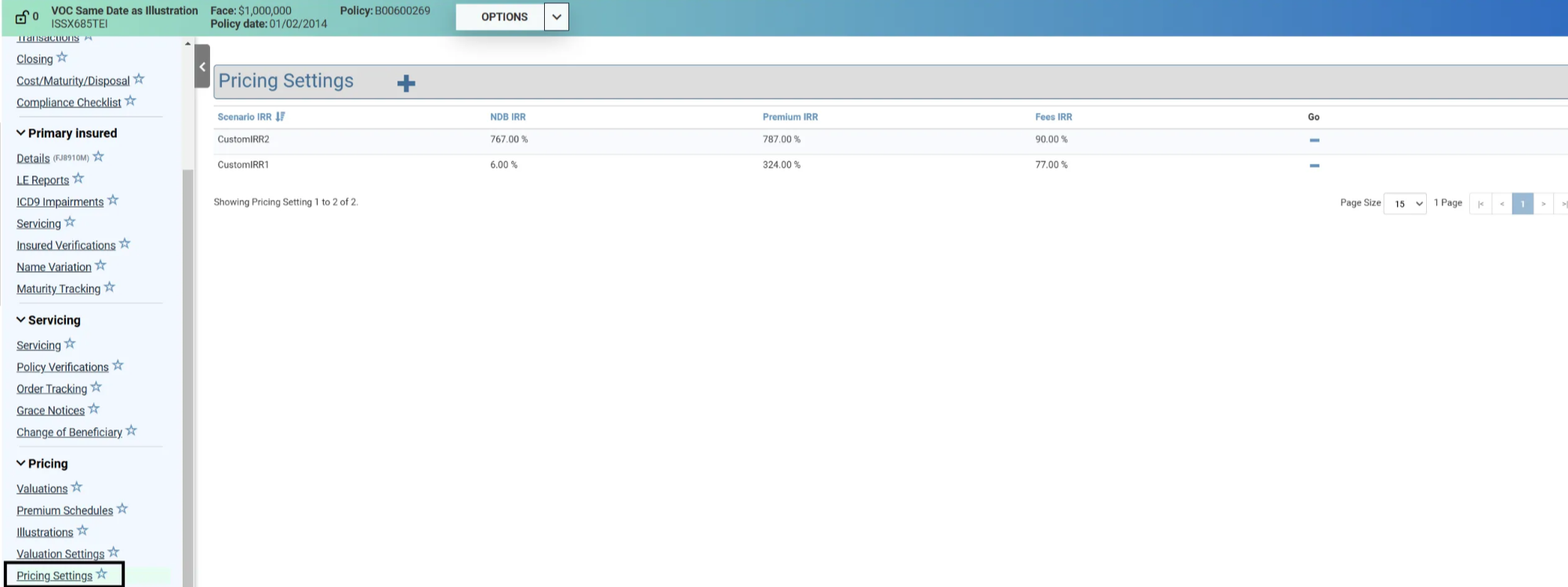Click the minus icon for CustomIRR2 row
Viewport: 1568px width, 587px height.
coord(1314,140)
